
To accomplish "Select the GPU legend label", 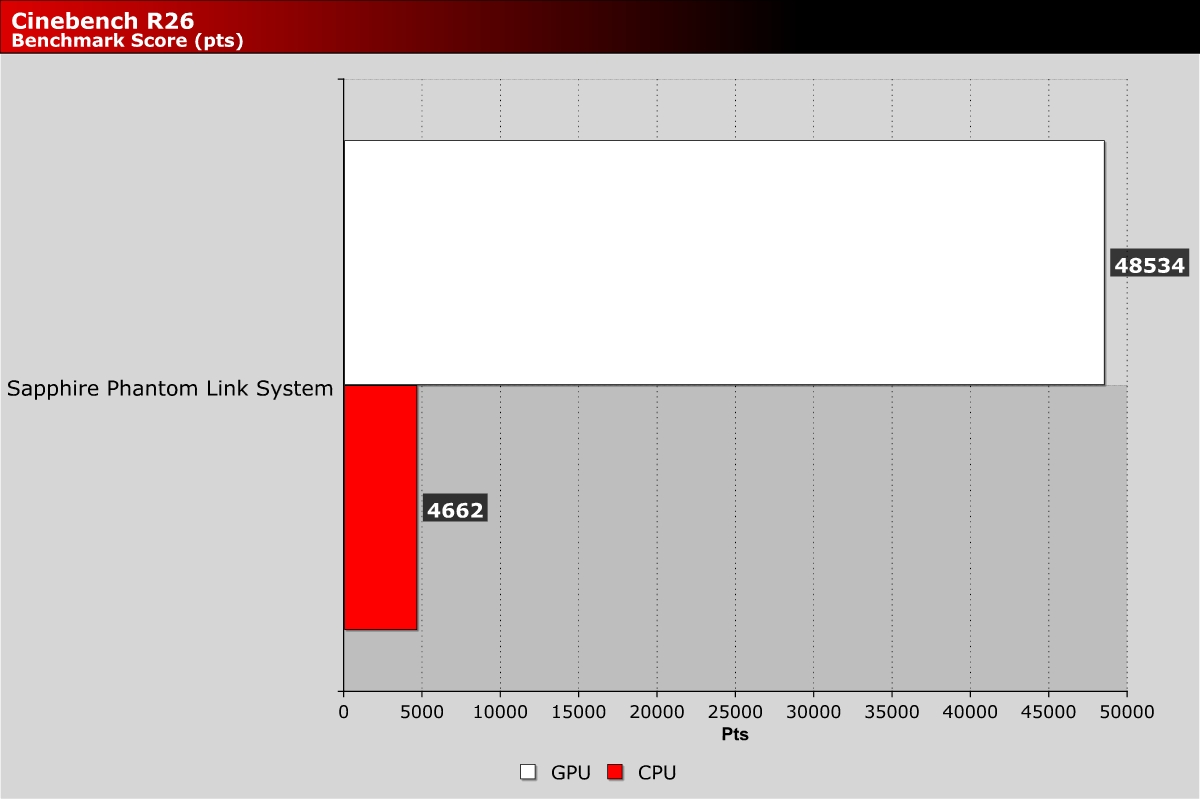I will click(x=571, y=772).
